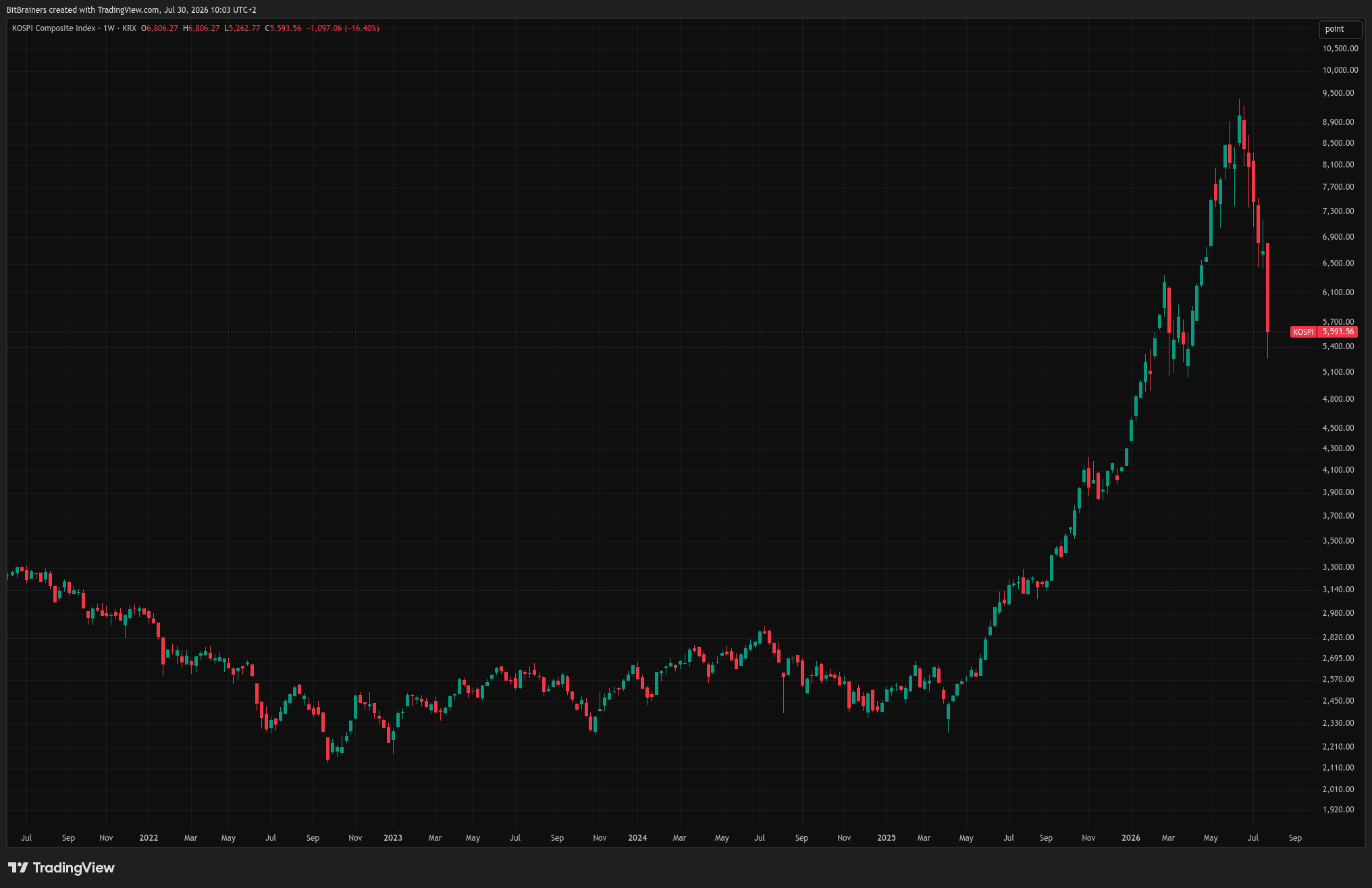Image resolution: width=1372 pixels, height=888 pixels.
Task: Click the 2,820.00 price axis label
Action: (x=1338, y=637)
